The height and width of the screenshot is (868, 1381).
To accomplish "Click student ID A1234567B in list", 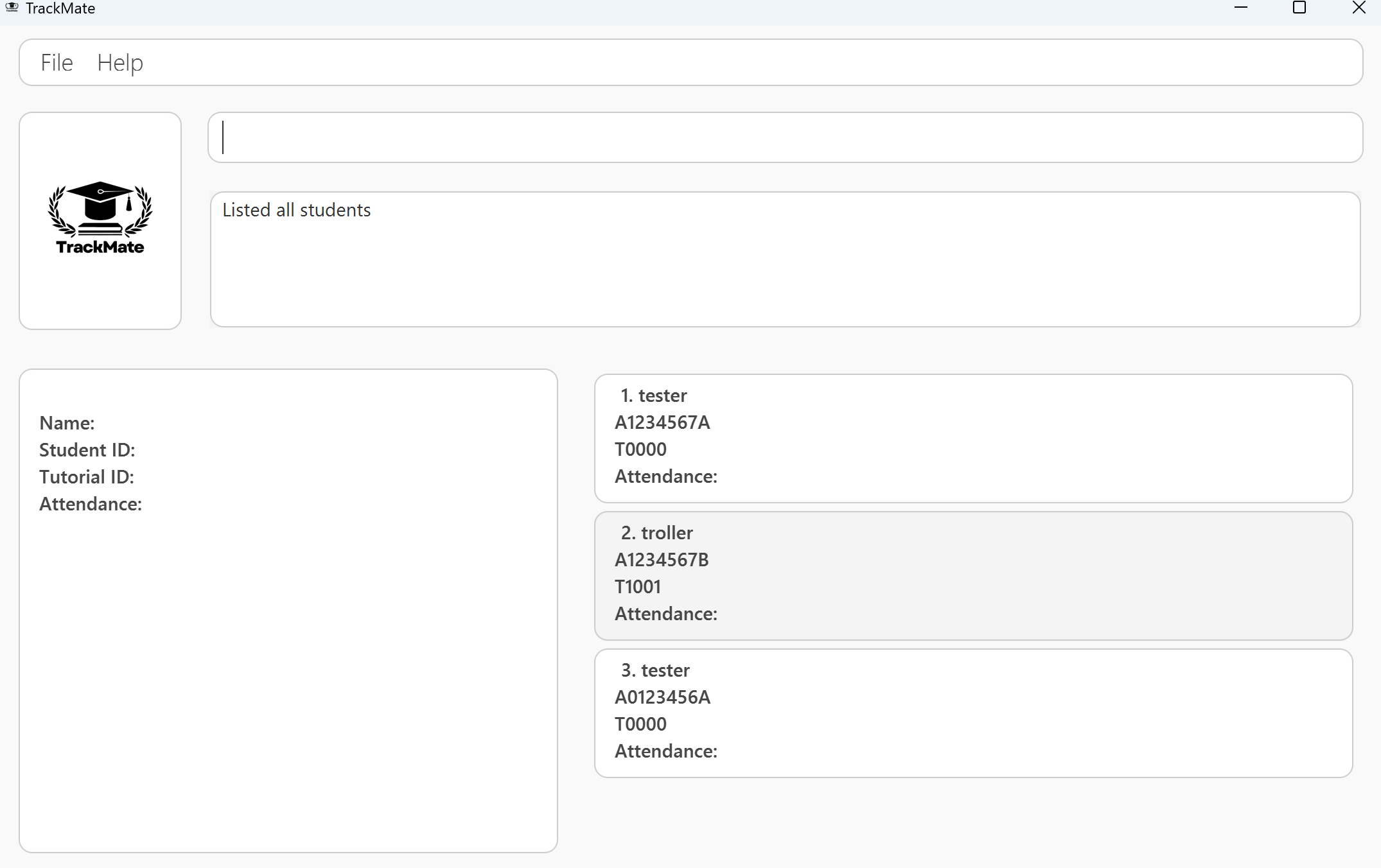I will tap(662, 560).
